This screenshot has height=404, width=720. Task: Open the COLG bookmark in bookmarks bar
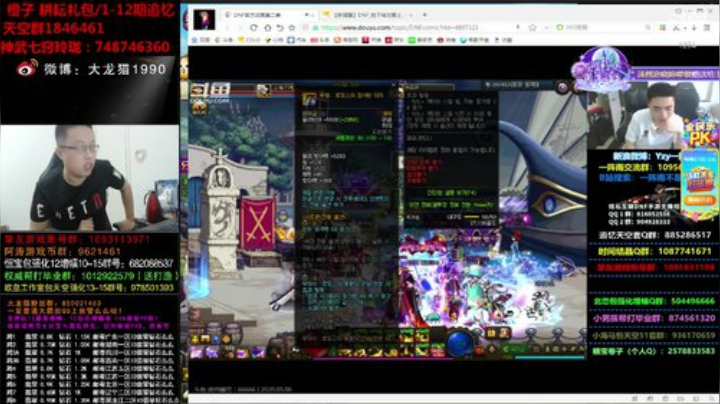click(x=249, y=40)
